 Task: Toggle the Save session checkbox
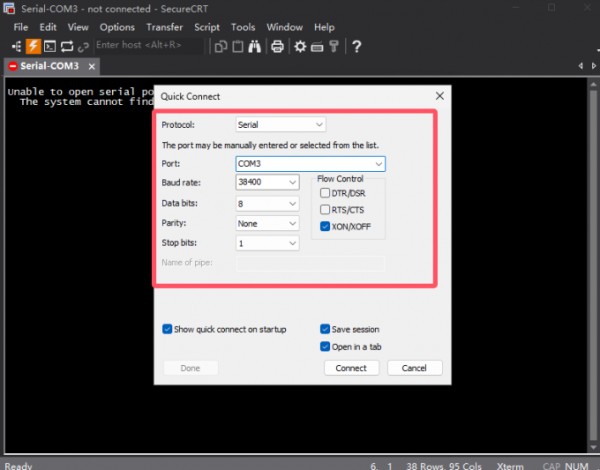click(325, 329)
